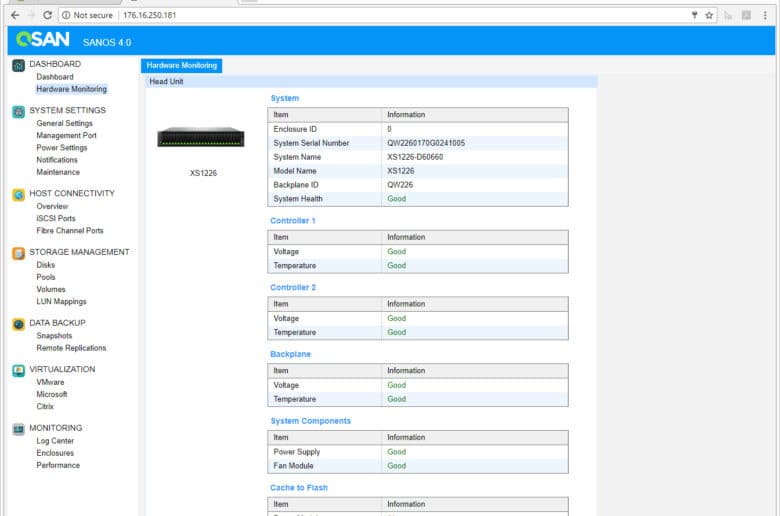Open Microsoft virtualization page
The height and width of the screenshot is (516, 780).
point(52,395)
